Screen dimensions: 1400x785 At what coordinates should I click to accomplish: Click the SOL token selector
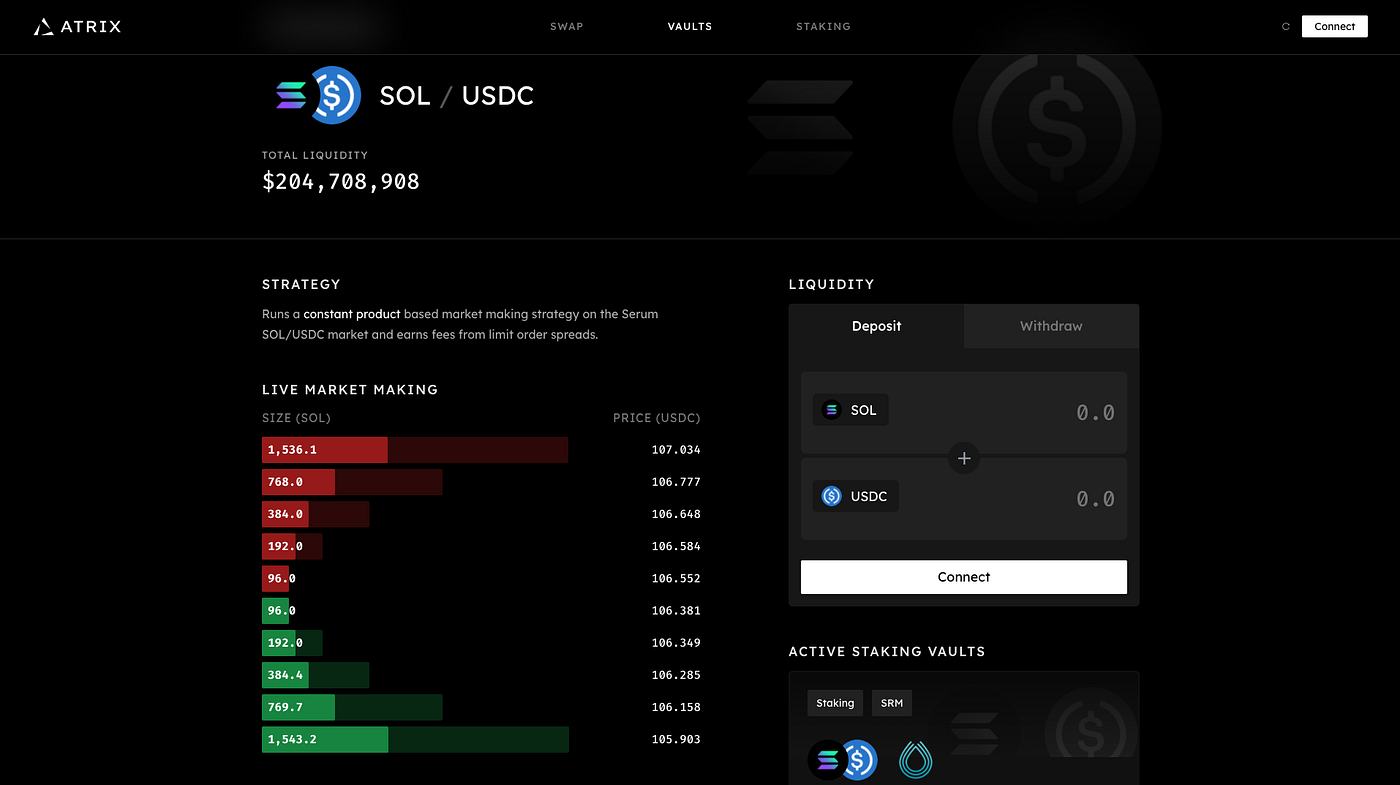[850, 410]
